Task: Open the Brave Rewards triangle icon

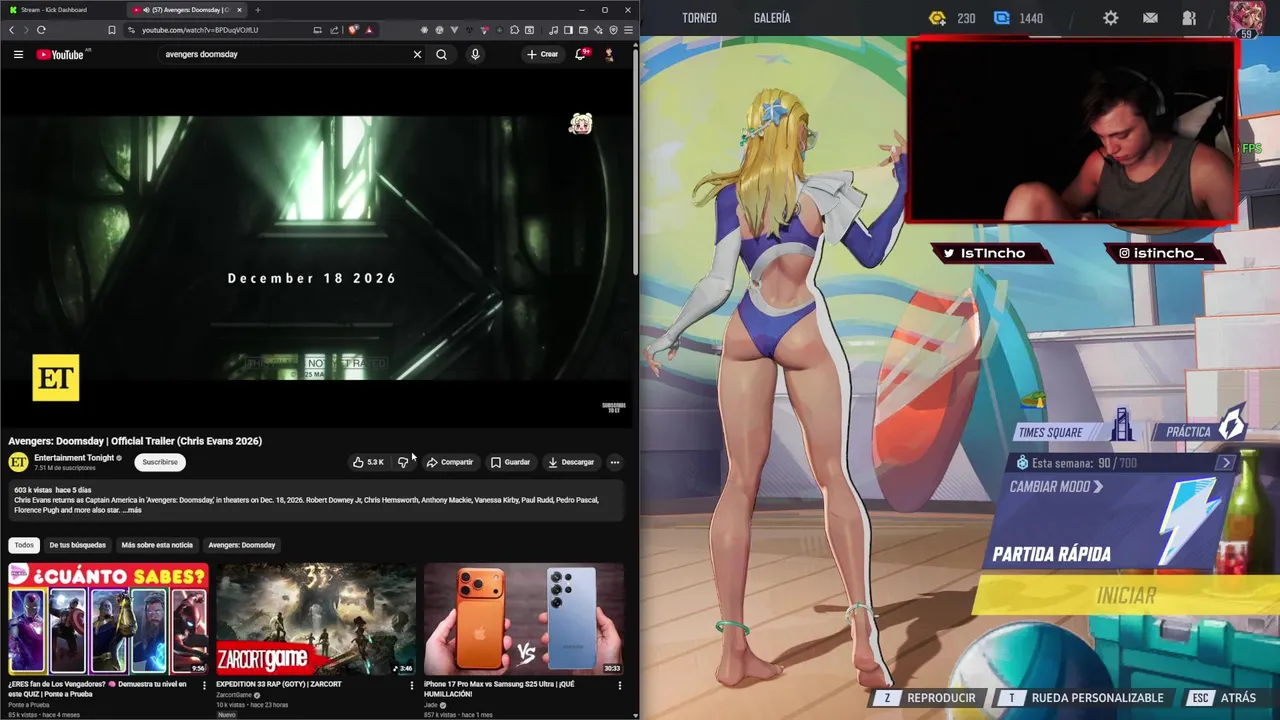Action: [x=369, y=30]
